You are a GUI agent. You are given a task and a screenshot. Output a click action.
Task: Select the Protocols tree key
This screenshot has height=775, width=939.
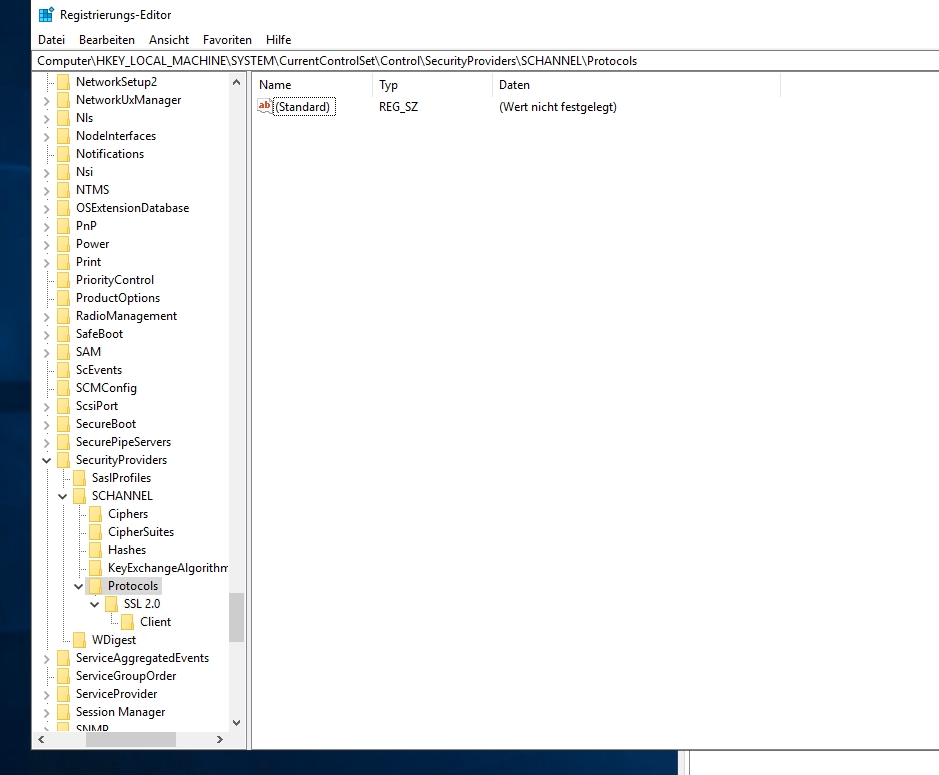[133, 586]
